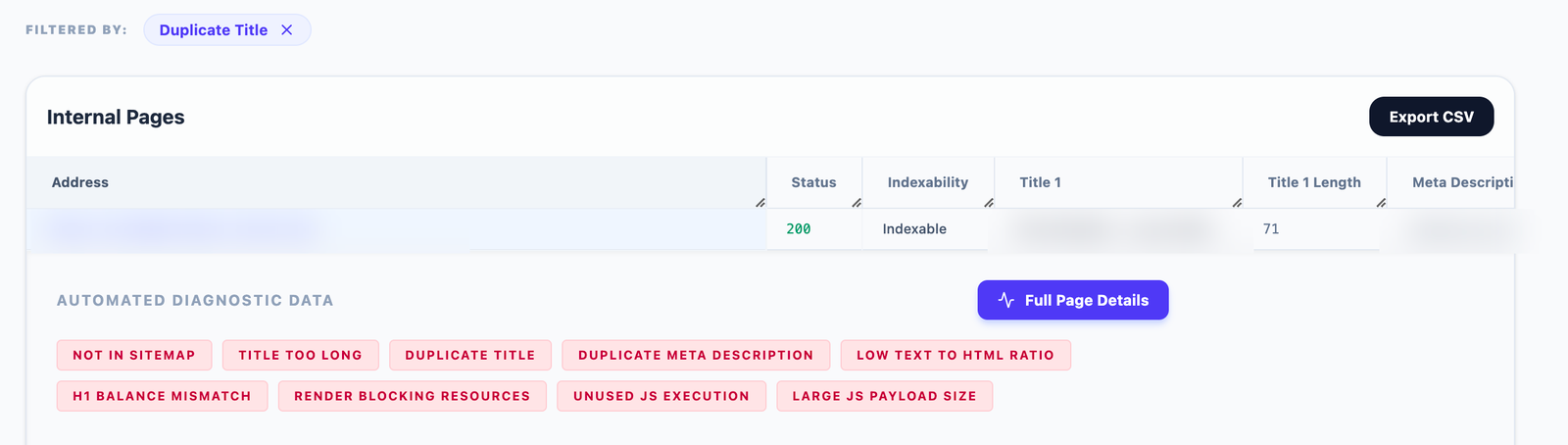Select the 71 title length cell
Screen dimensions: 1568x445
pyautogui.click(x=1314, y=228)
